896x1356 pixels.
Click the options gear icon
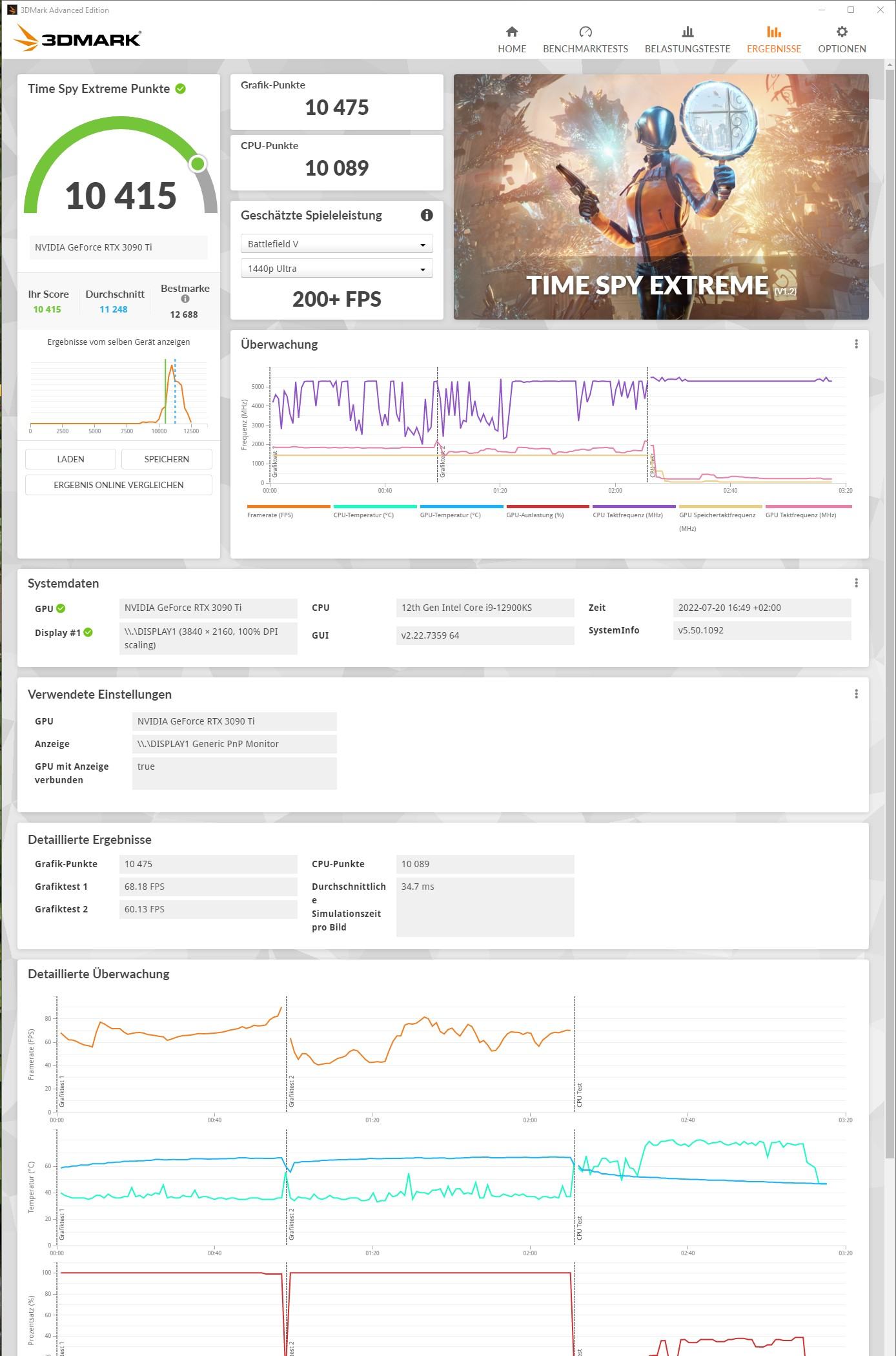point(842,32)
